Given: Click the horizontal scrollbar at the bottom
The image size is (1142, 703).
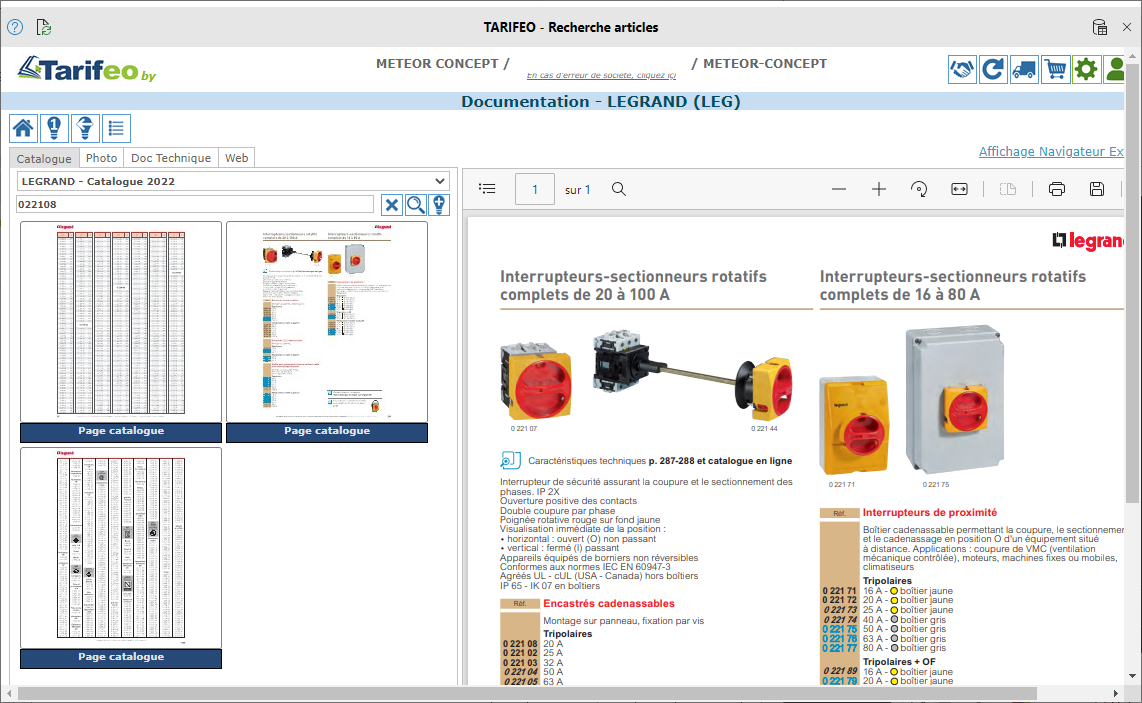Looking at the screenshot, I should pyautogui.click(x=527, y=693).
